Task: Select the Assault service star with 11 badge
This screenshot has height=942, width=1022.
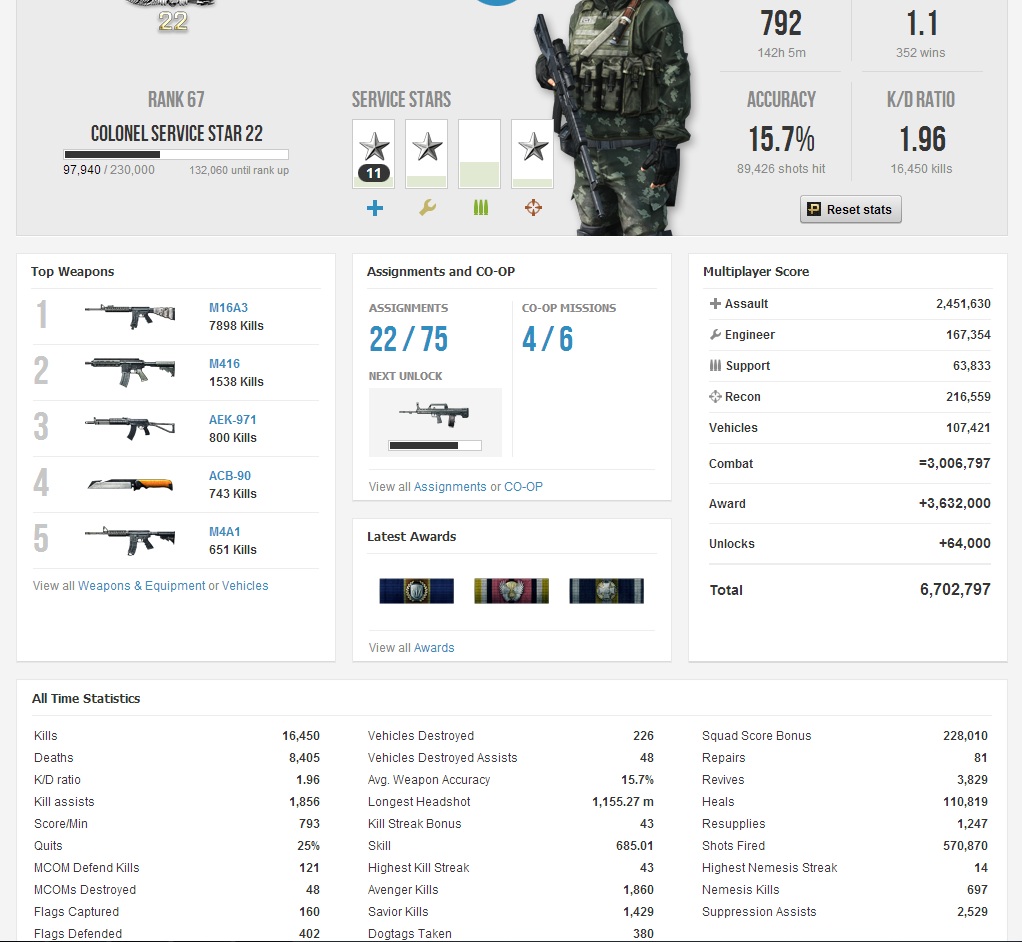Action: pos(373,154)
